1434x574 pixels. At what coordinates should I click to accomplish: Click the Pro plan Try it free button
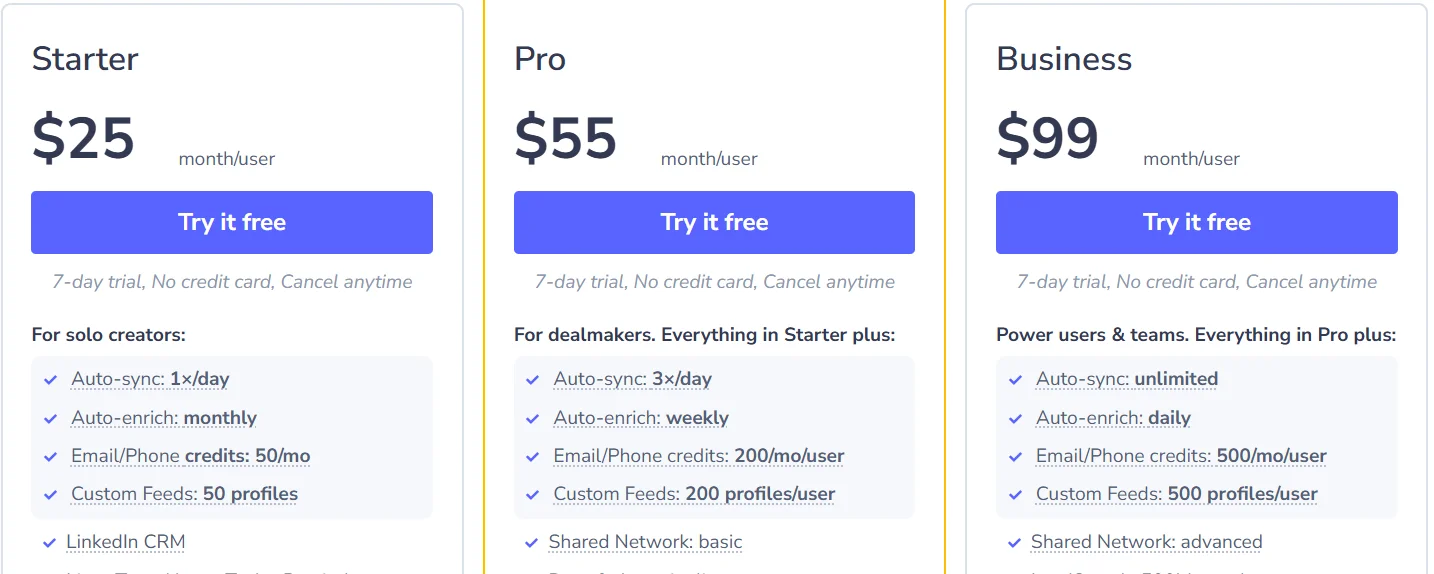click(714, 222)
